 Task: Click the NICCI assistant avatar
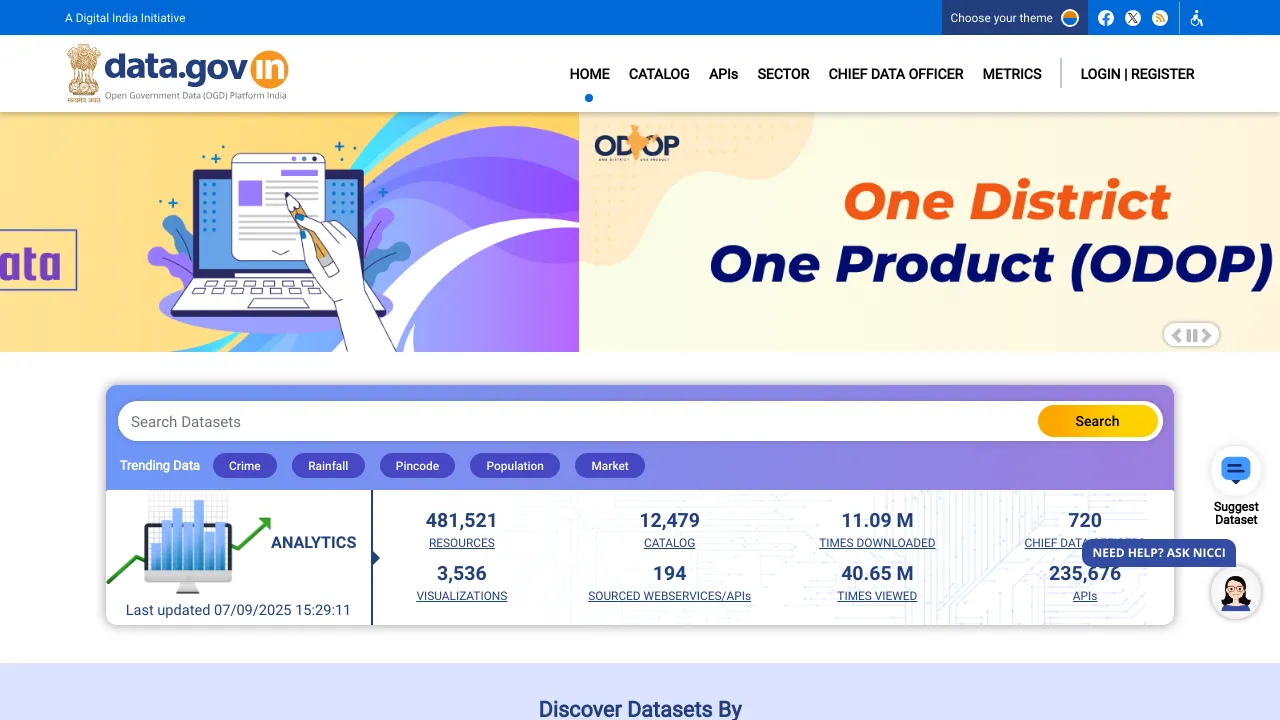1236,593
